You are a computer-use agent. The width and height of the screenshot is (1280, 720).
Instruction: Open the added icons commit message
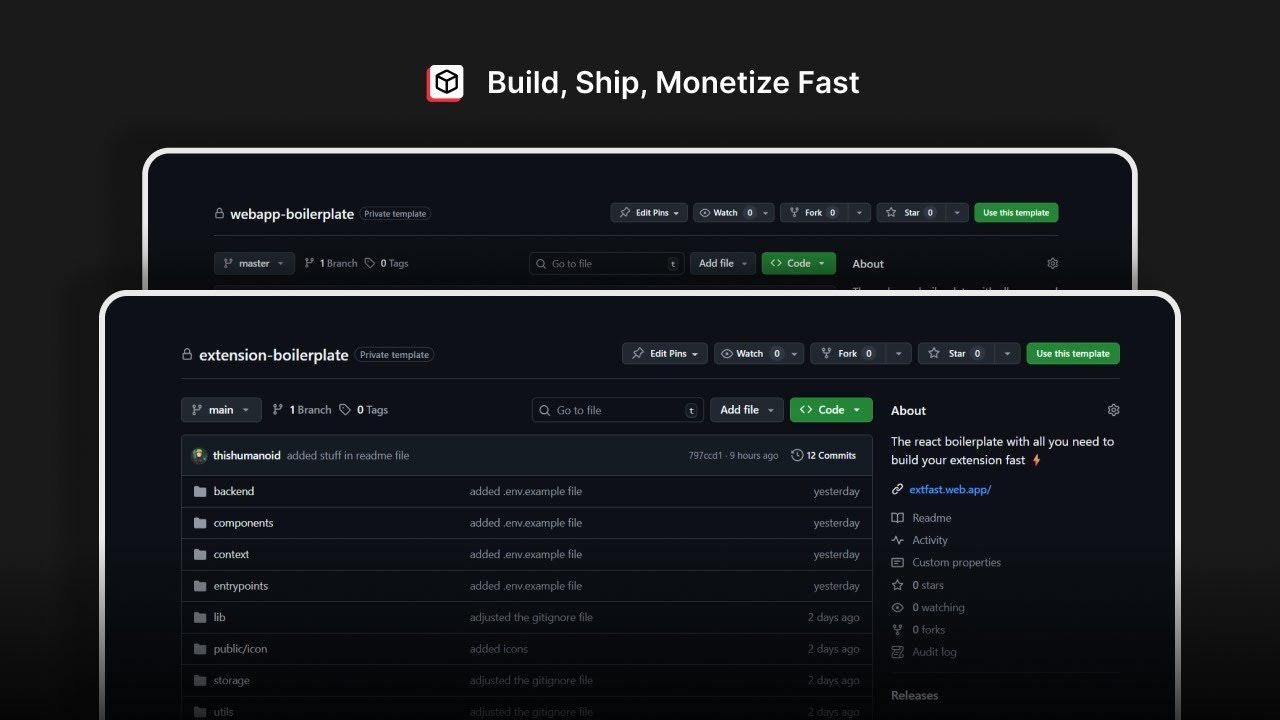(499, 649)
